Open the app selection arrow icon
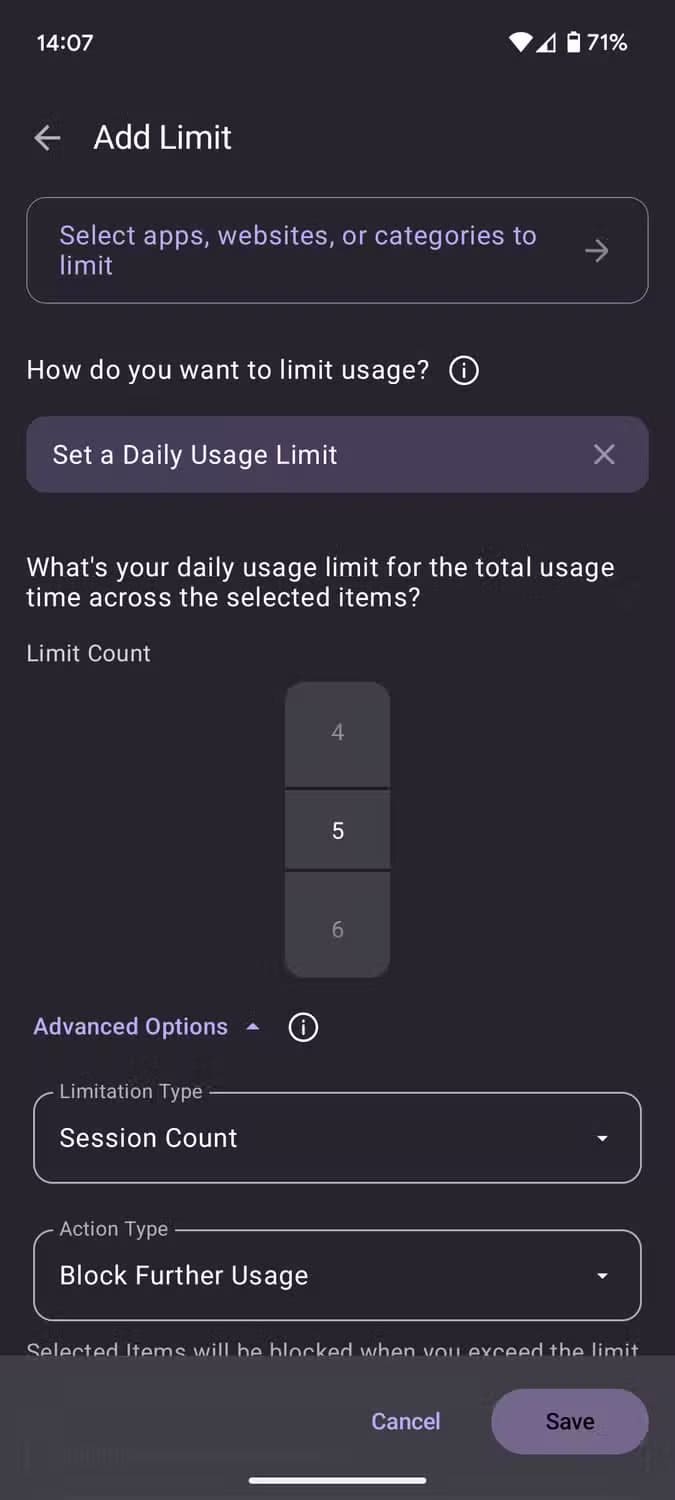The width and height of the screenshot is (675, 1500). pyautogui.click(x=597, y=250)
